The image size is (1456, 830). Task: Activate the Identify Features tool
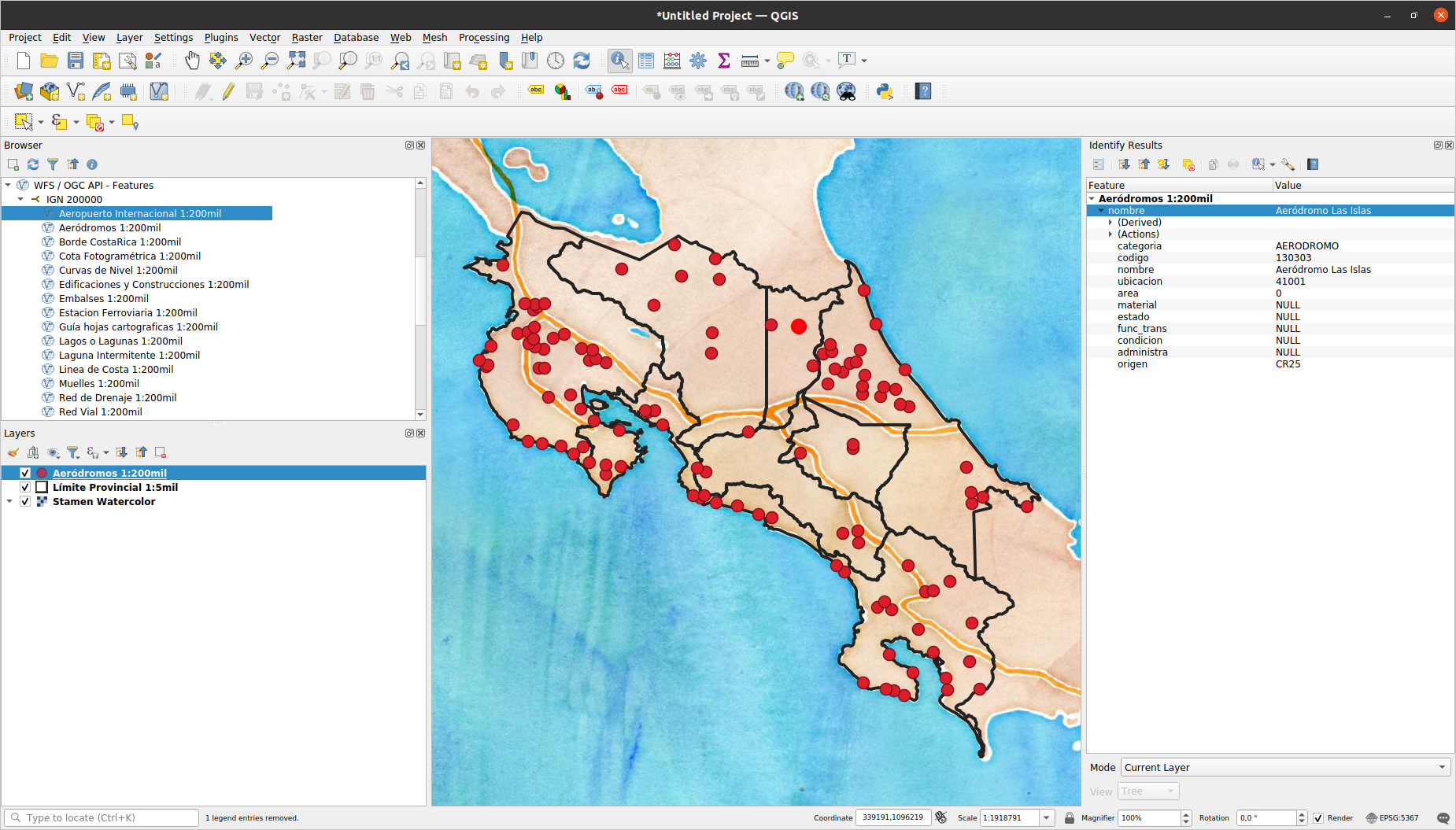619,61
